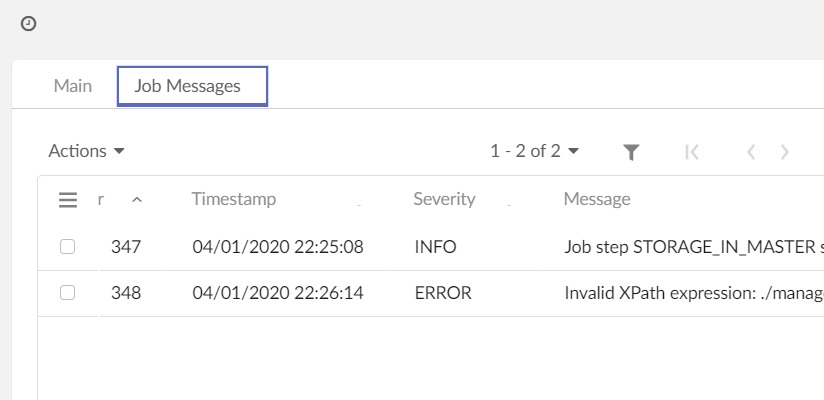Go to next page arrow
The width and height of the screenshot is (824, 400).
click(x=785, y=152)
